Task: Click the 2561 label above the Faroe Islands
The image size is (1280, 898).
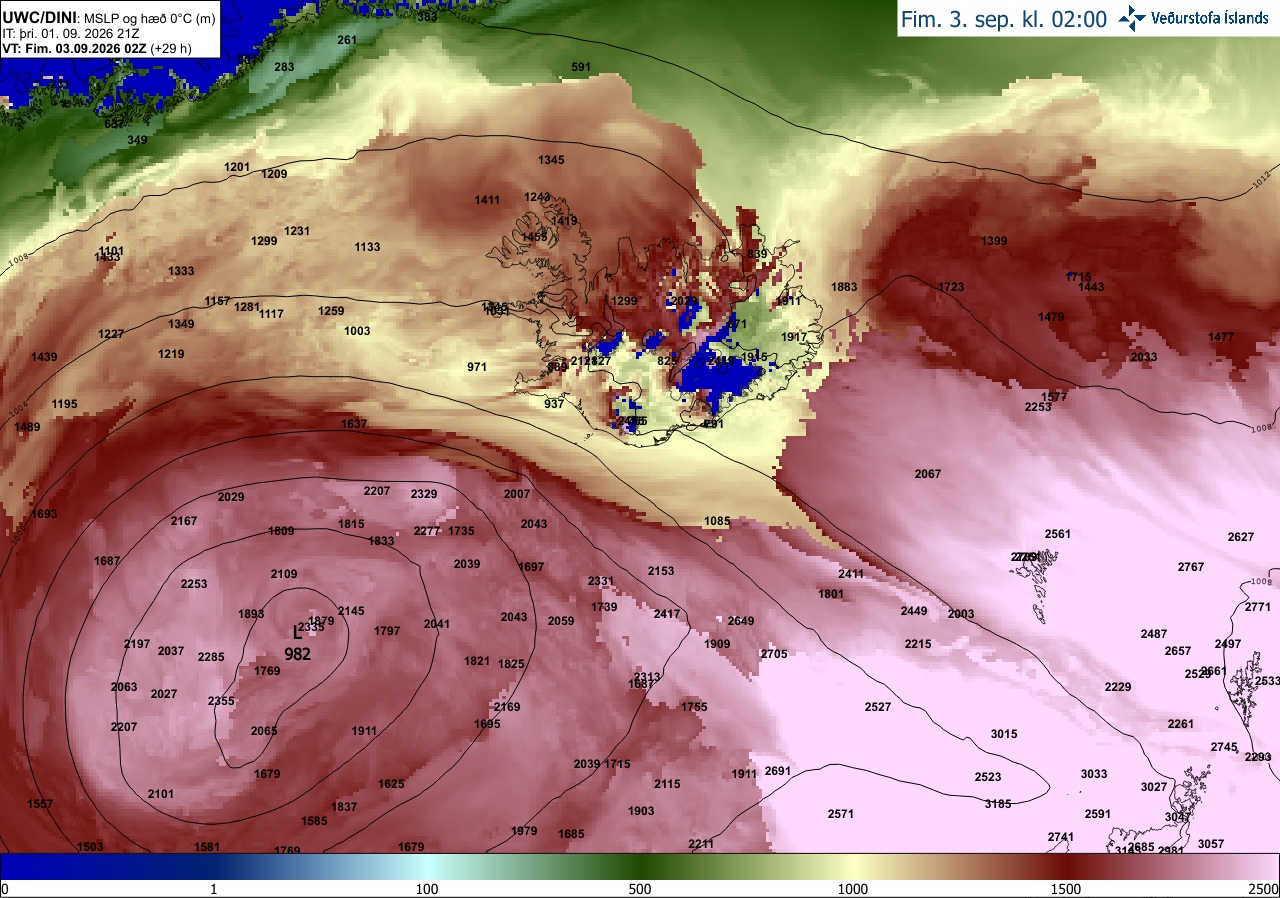Action: [x=1058, y=534]
